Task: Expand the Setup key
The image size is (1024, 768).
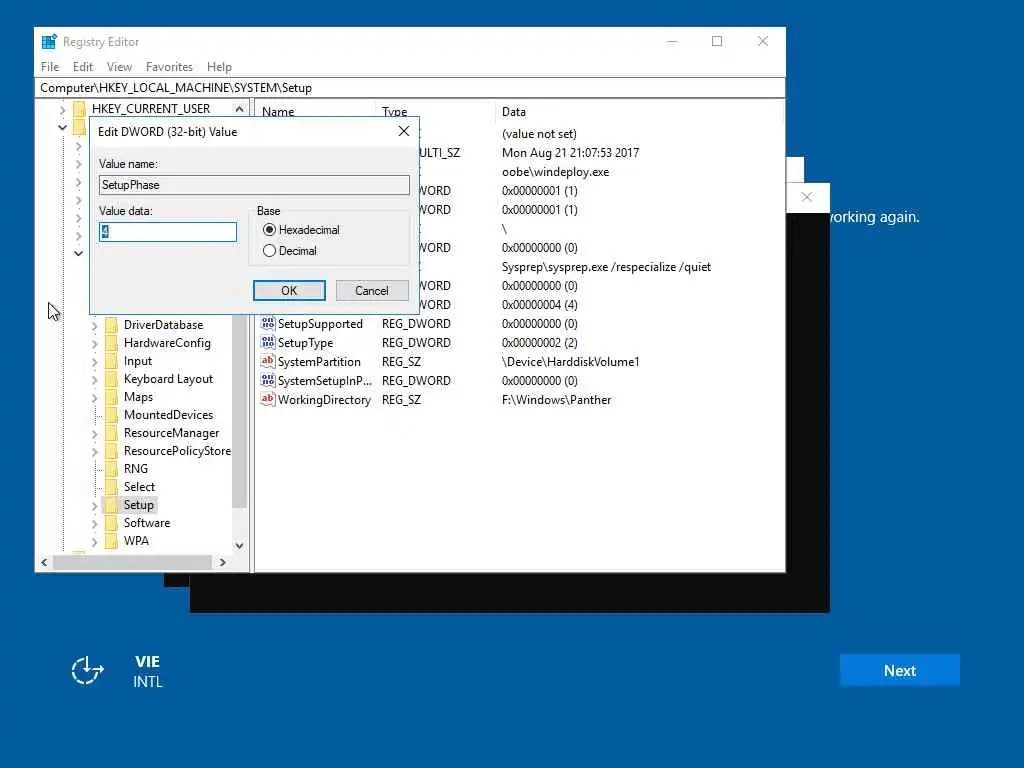Action: coord(95,505)
